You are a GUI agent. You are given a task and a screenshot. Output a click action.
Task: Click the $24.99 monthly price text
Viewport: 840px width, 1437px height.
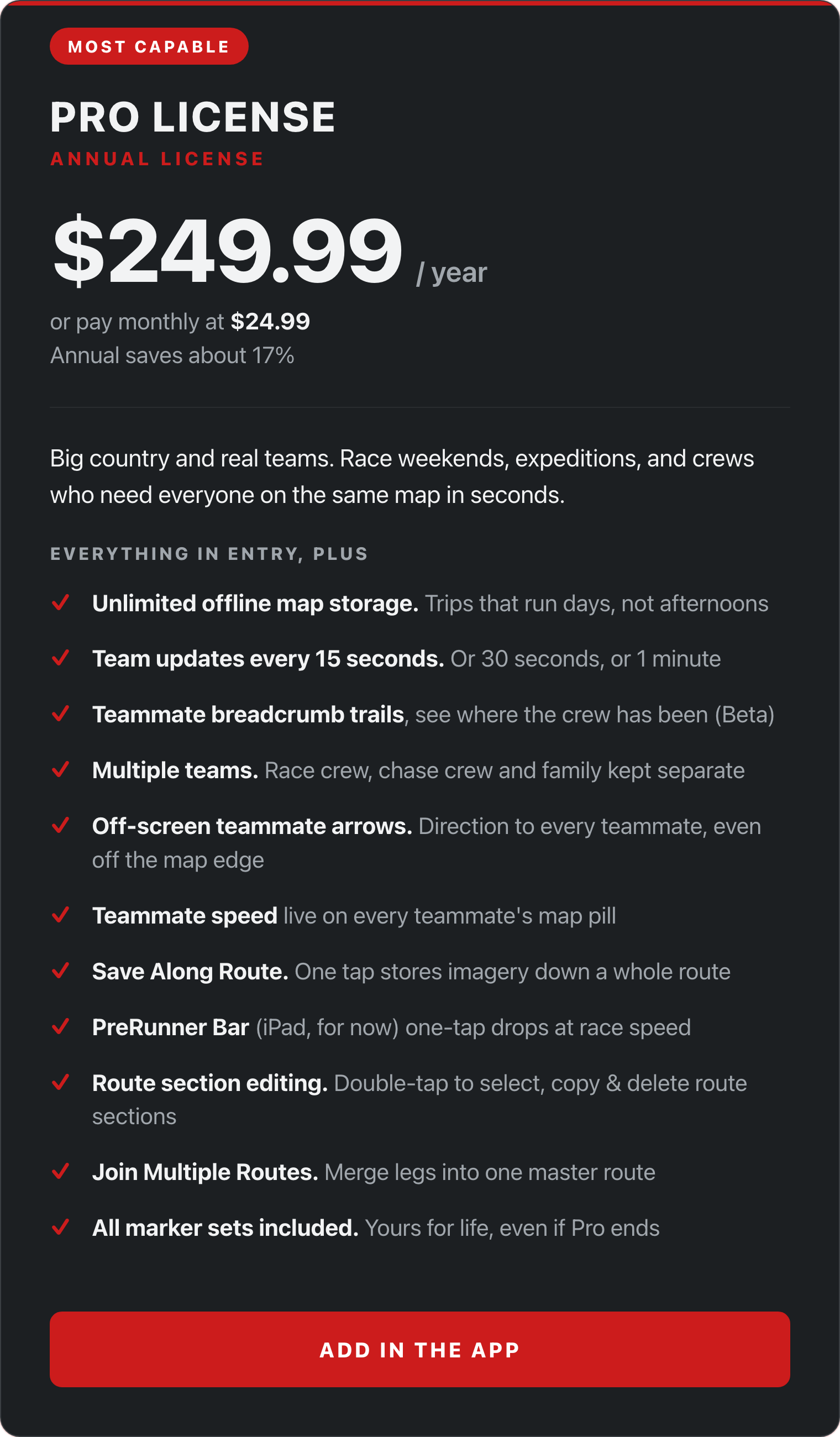[270, 322]
